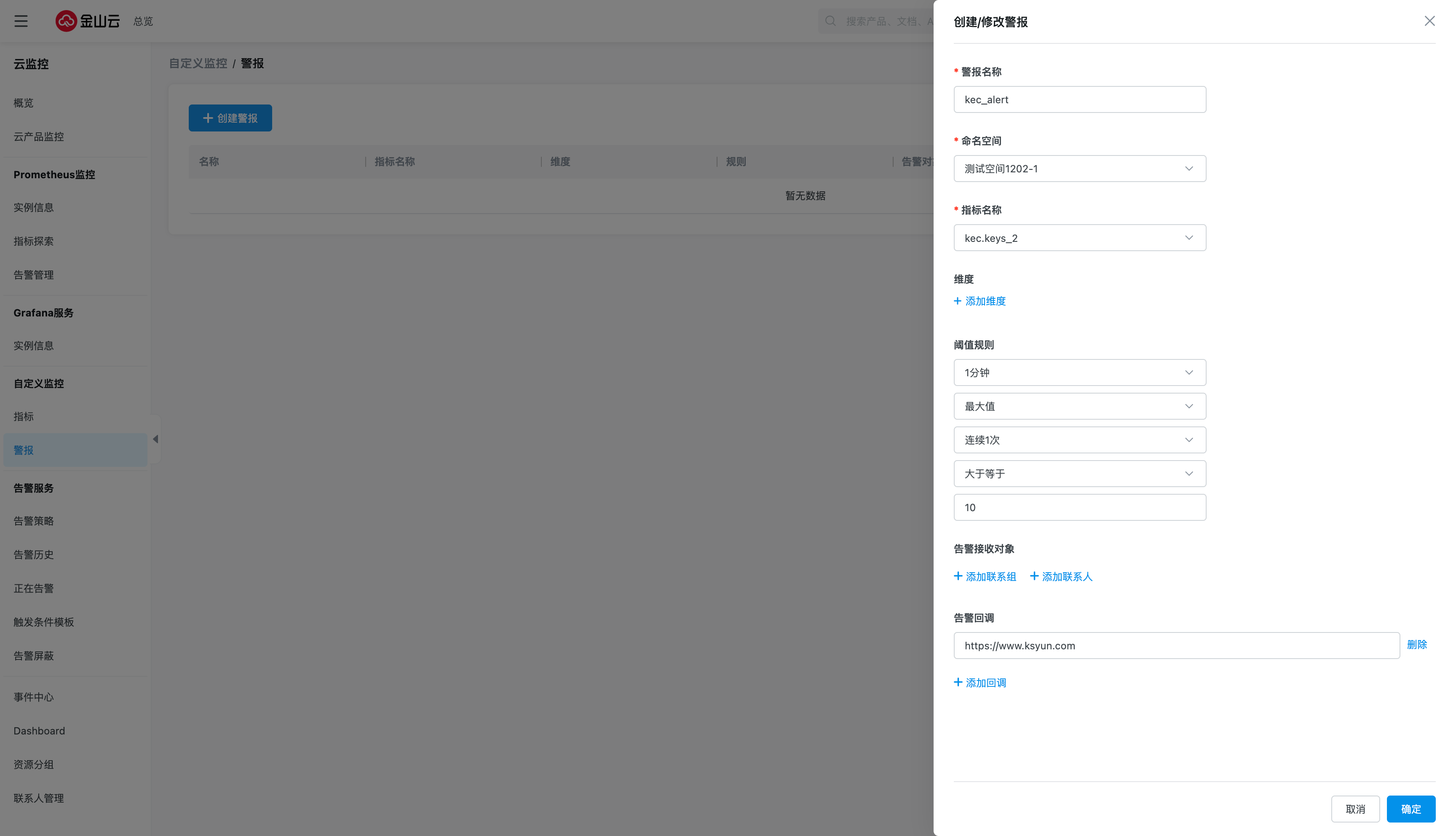Screen dimensions: 1456x836
Task: Click plus icon for 添加联系人
Action: (1034, 576)
